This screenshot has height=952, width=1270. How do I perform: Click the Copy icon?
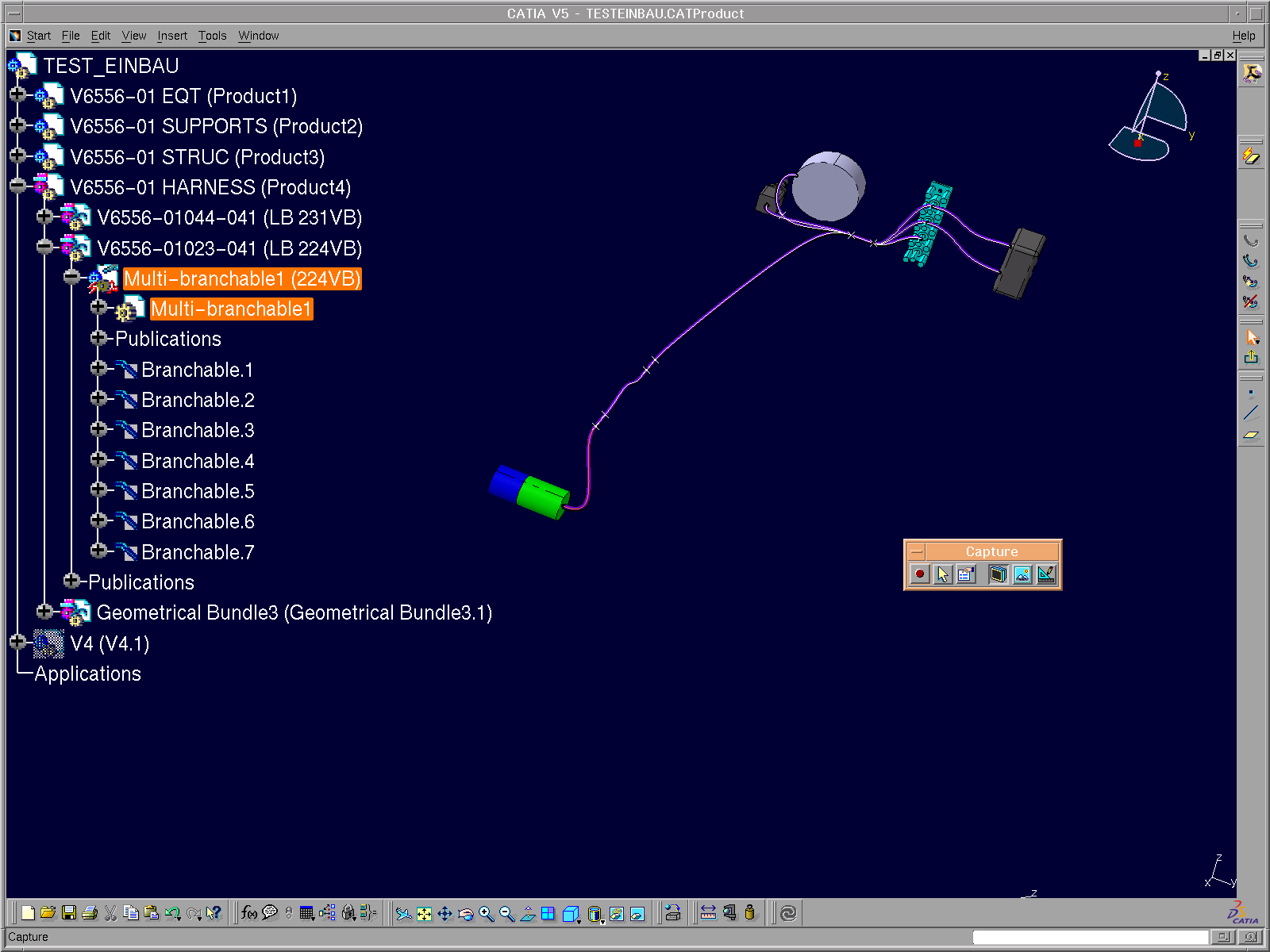(131, 913)
